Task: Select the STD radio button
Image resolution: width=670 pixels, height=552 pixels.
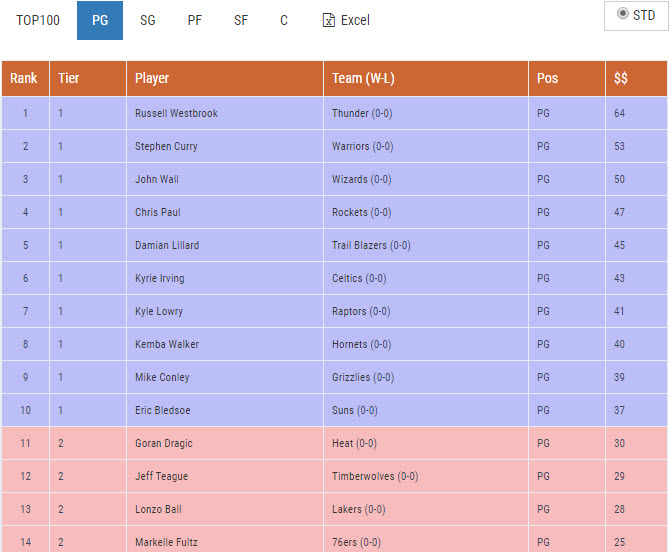Action: [x=623, y=14]
